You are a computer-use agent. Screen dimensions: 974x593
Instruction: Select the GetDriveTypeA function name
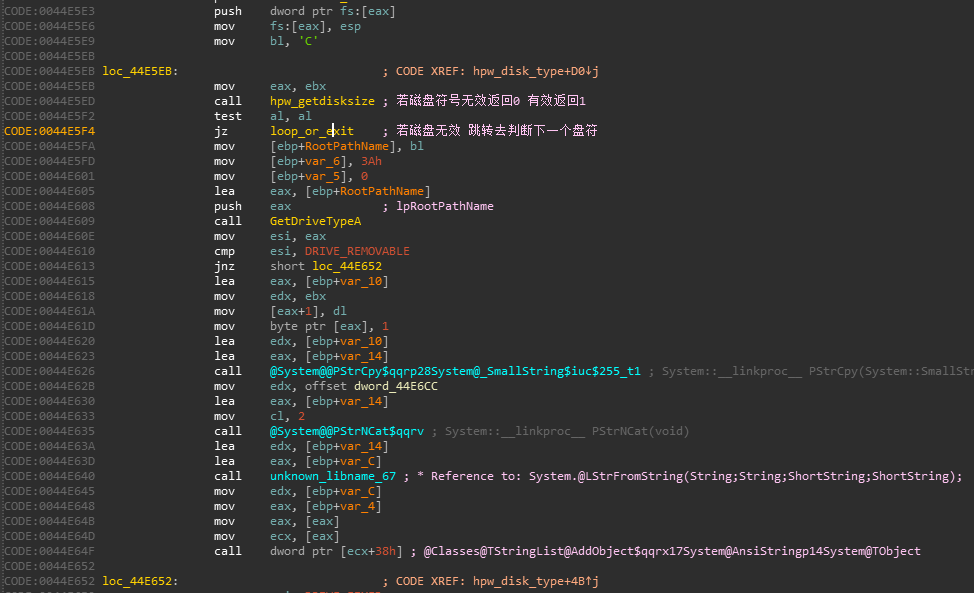[315, 221]
